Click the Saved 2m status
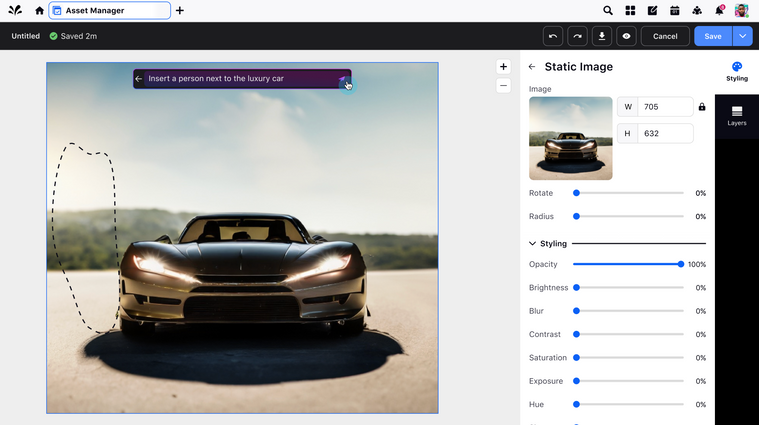 (73, 36)
